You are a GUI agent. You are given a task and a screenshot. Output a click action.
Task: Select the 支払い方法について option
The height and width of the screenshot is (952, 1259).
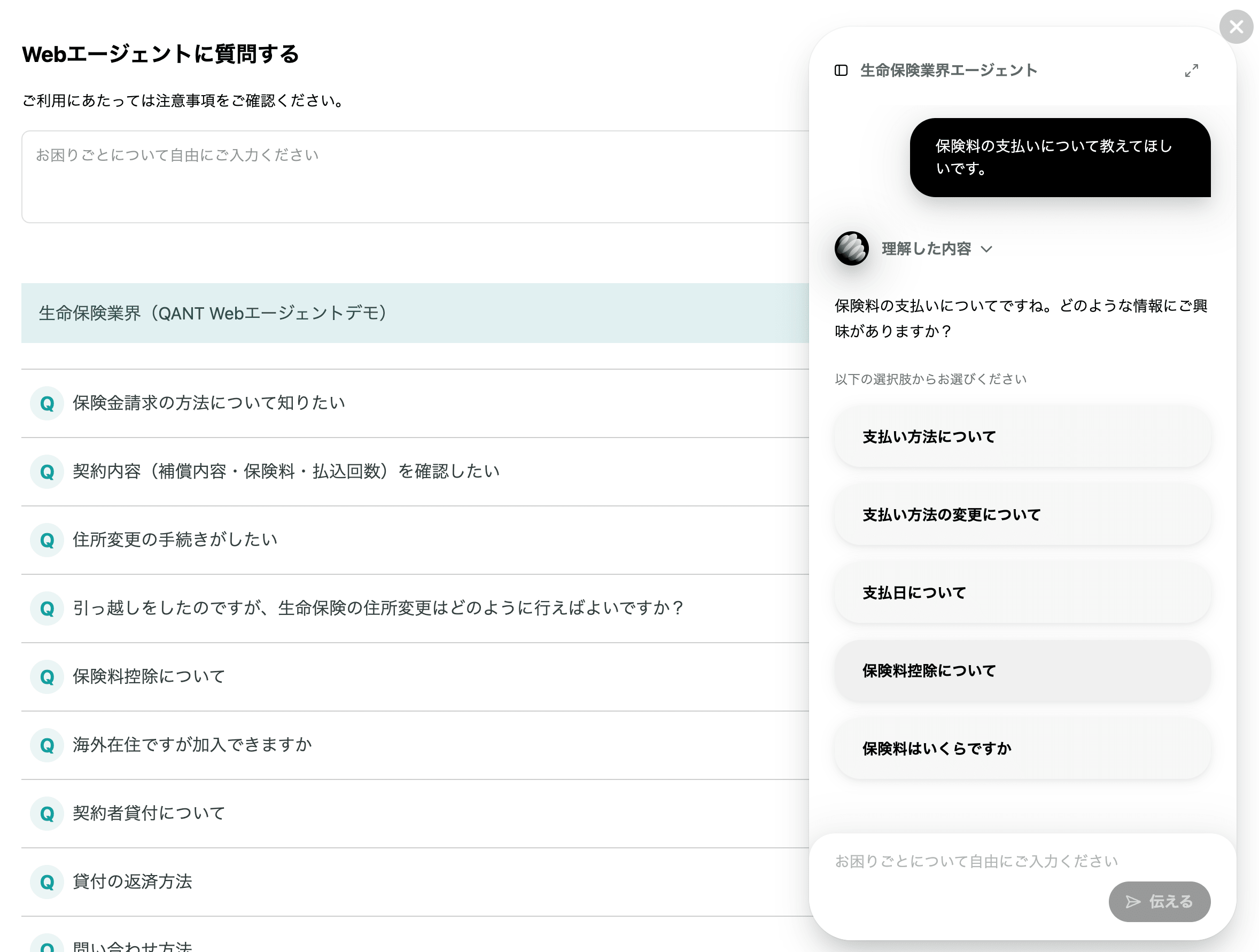pyautogui.click(x=1022, y=437)
